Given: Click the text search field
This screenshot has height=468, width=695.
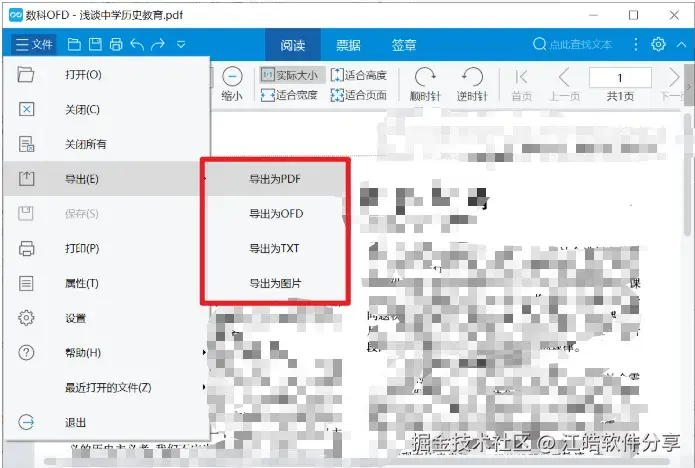Looking at the screenshot, I should [573, 44].
